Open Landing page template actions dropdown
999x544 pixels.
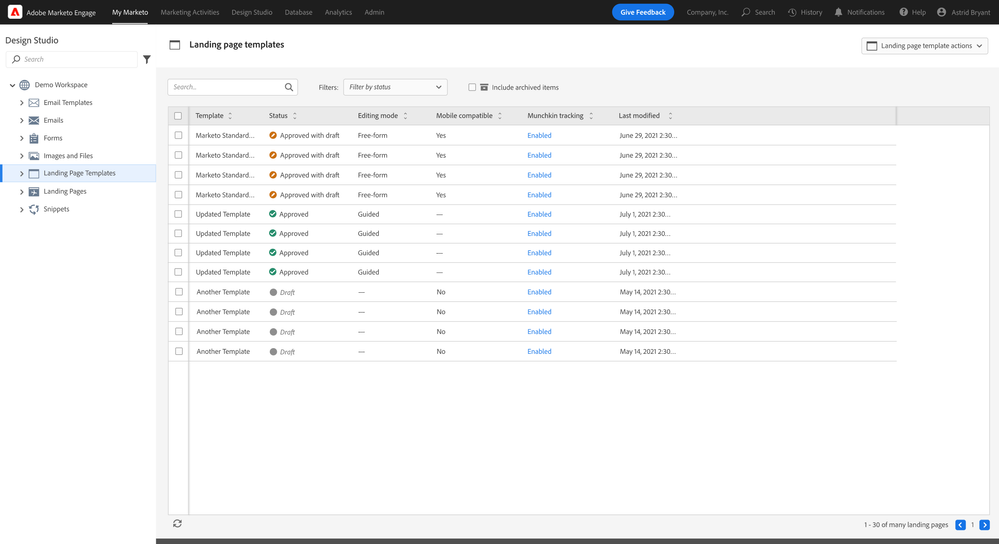coord(924,46)
